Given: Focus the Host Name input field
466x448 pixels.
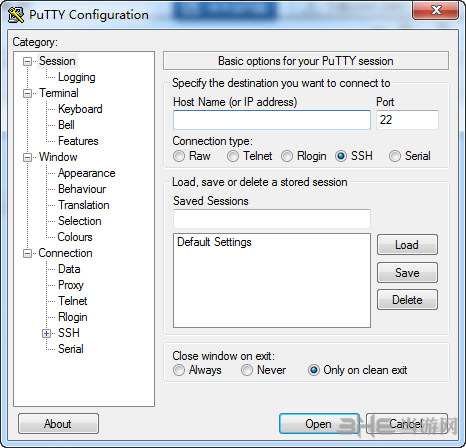Looking at the screenshot, I should pos(272,120).
